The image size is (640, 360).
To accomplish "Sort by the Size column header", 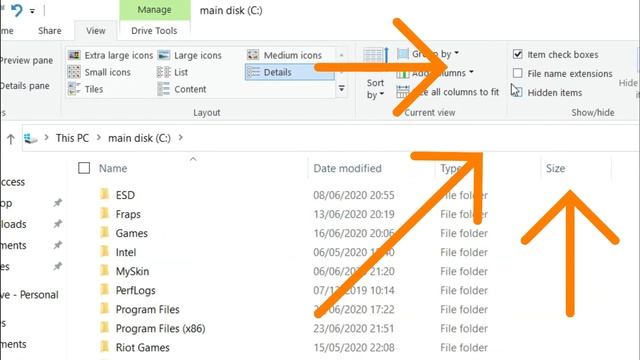I will (x=556, y=168).
